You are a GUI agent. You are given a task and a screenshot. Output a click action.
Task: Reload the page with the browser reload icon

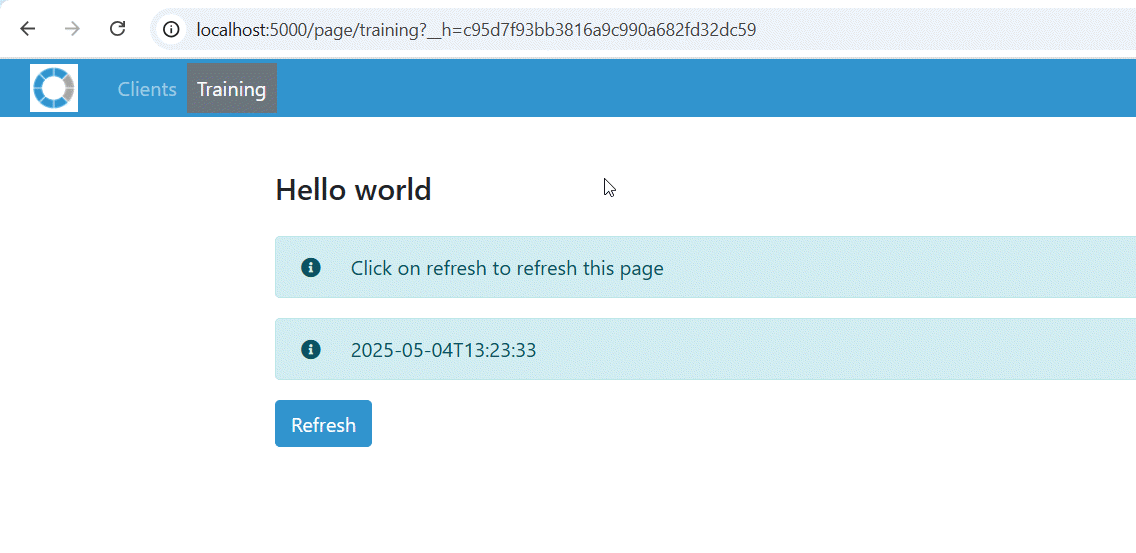click(x=117, y=29)
